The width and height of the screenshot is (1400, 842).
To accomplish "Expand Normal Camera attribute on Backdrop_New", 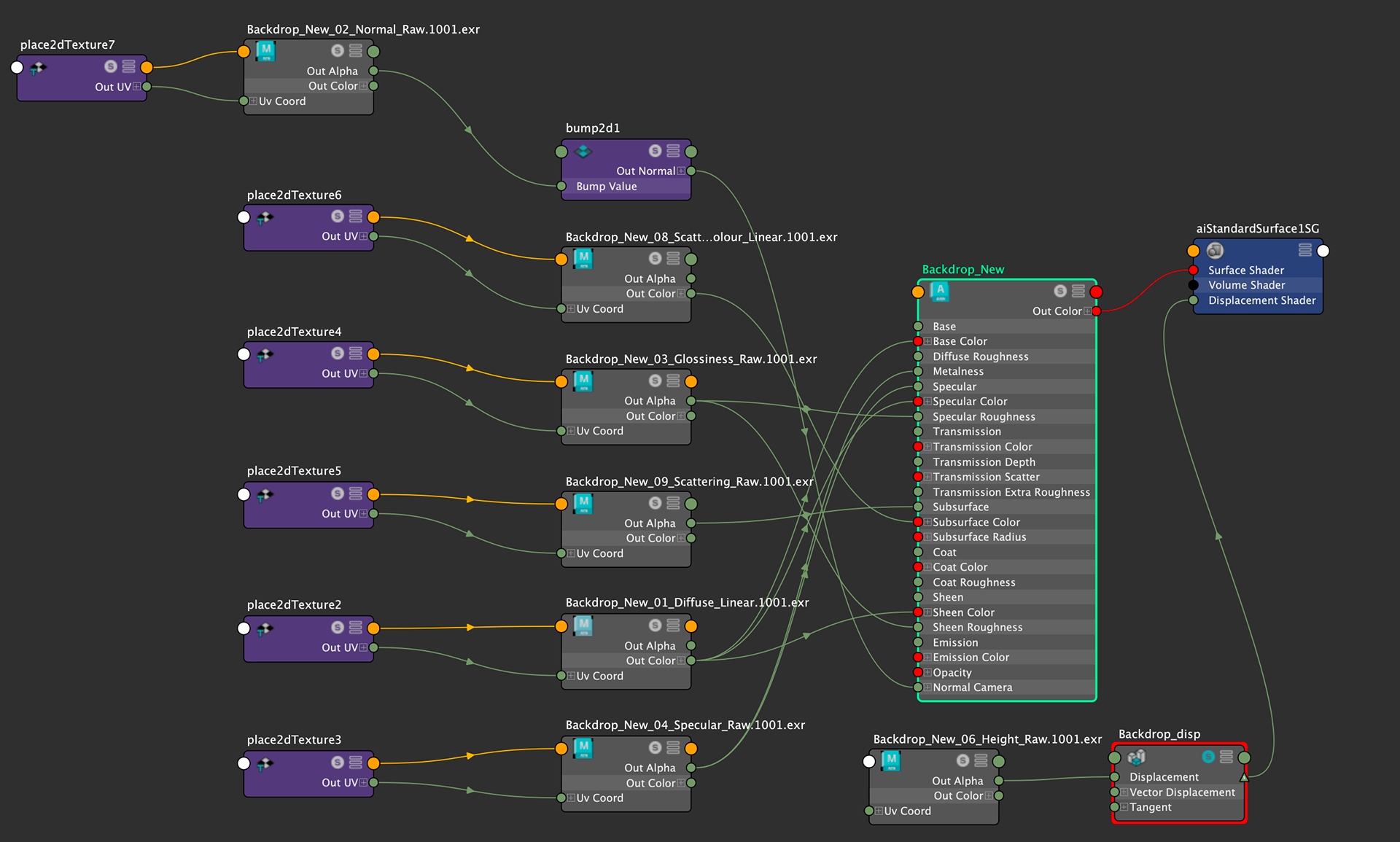I will click(927, 687).
